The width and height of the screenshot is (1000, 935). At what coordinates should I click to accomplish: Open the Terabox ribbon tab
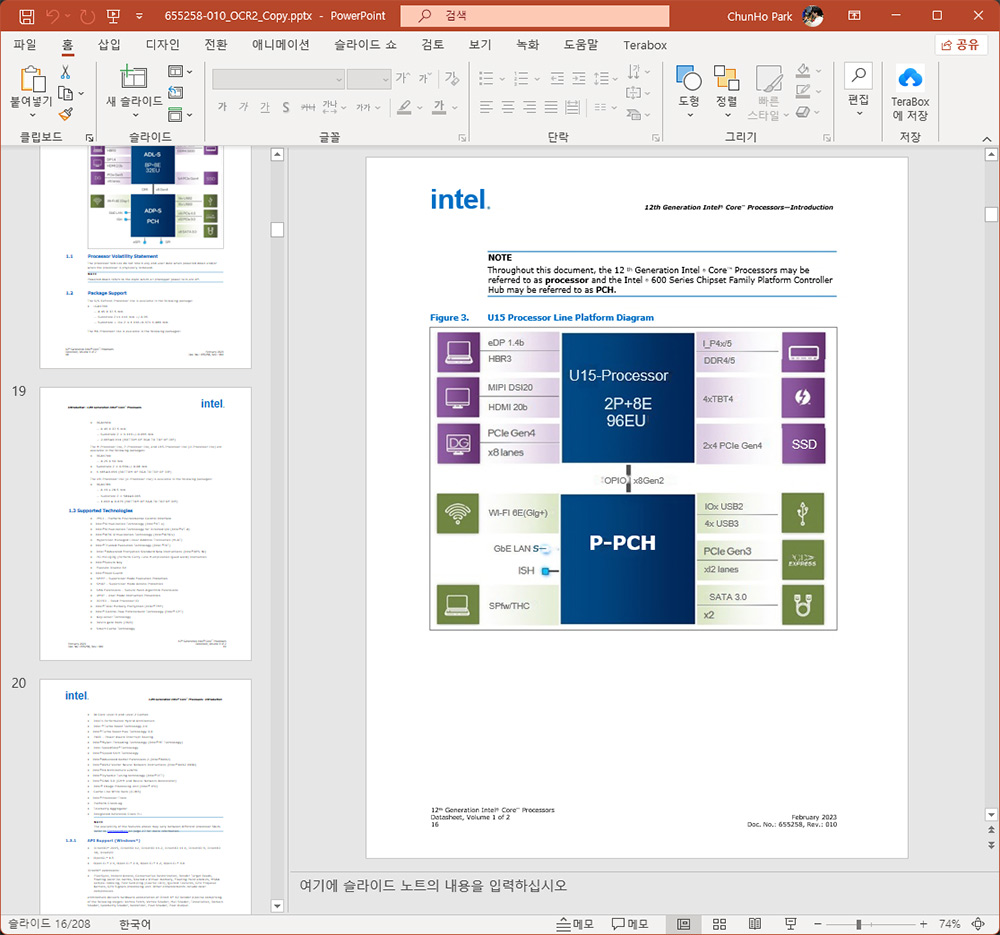coord(645,45)
